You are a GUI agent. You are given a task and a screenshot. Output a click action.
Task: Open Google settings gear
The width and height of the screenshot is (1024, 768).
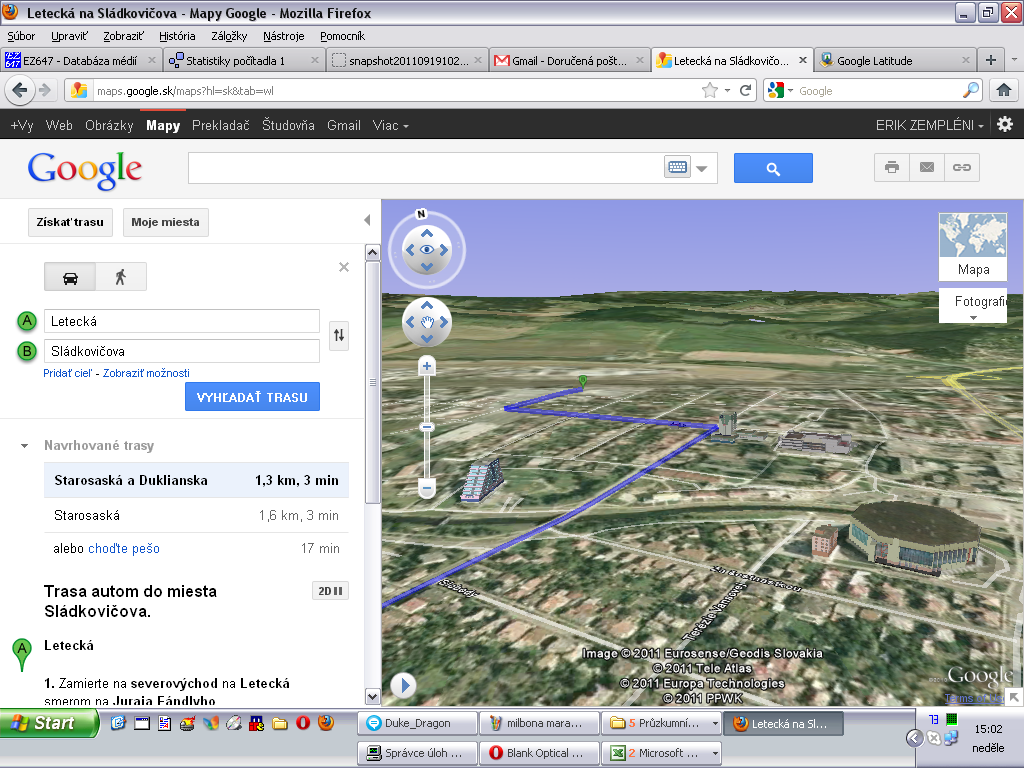coord(1005,124)
